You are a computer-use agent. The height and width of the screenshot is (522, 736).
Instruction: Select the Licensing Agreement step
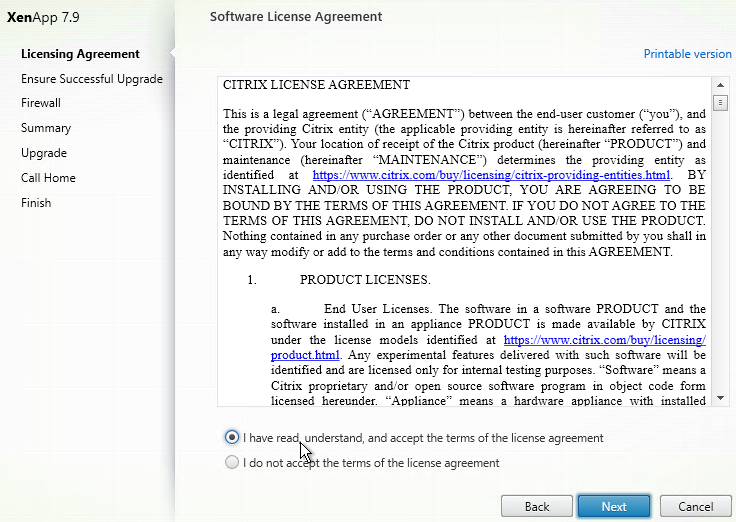coord(80,54)
